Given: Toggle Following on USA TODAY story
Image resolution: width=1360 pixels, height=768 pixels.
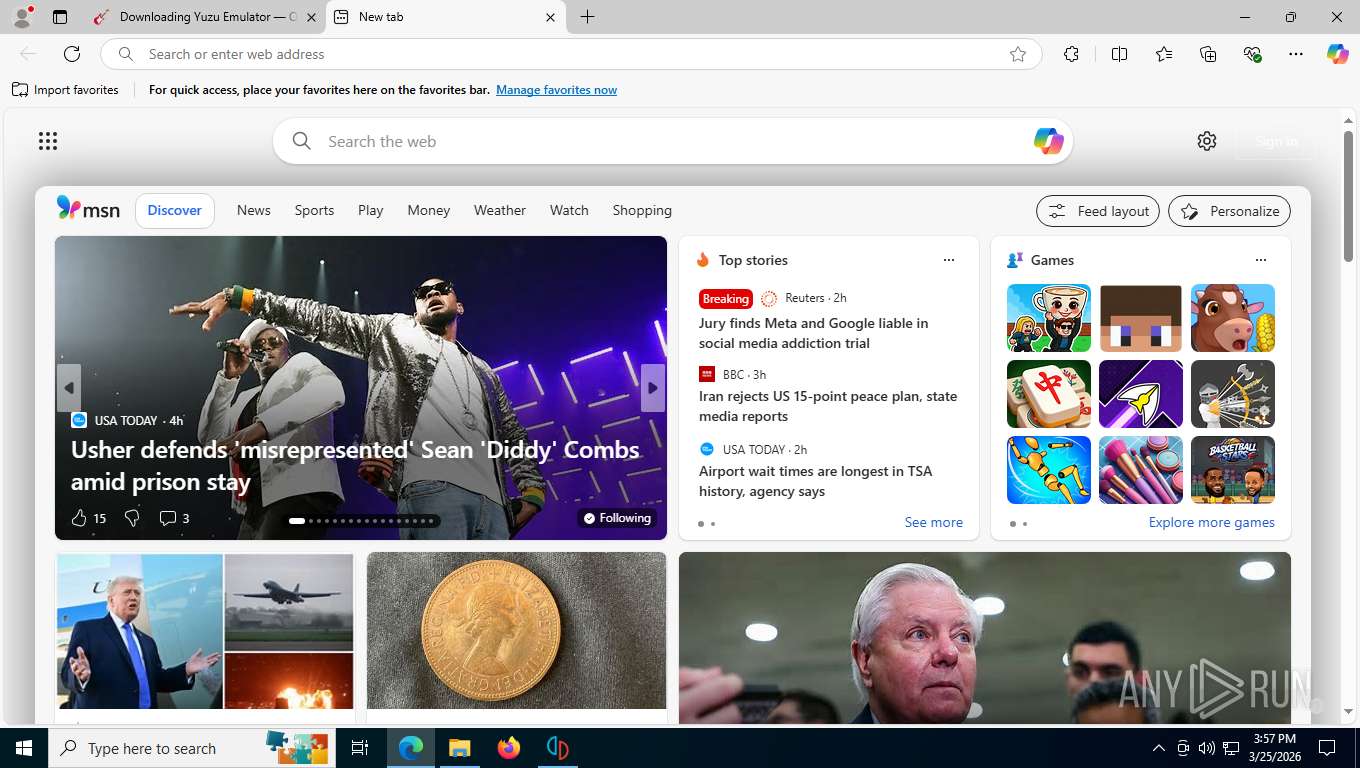Looking at the screenshot, I should click(x=617, y=518).
